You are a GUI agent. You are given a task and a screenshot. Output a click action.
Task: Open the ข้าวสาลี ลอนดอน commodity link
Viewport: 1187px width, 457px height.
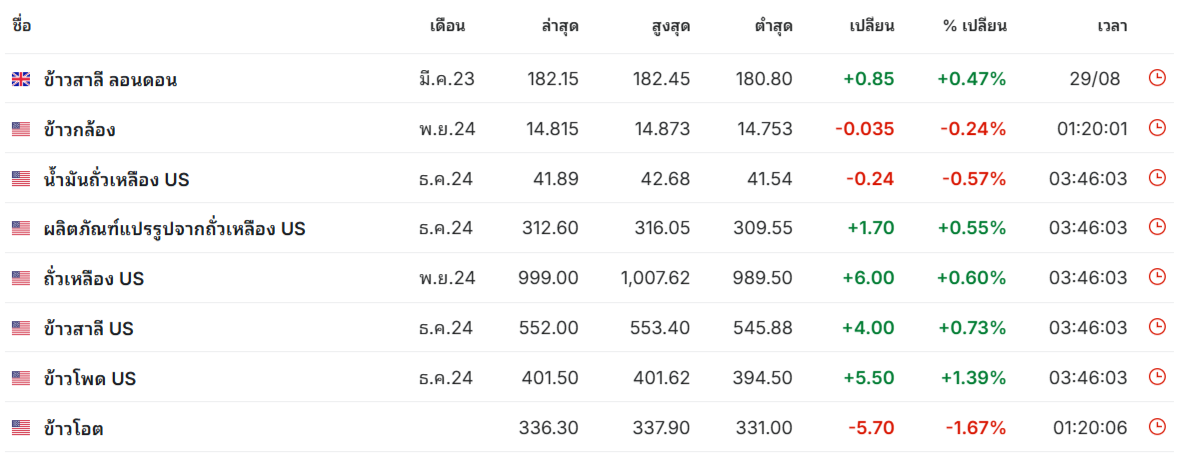(x=110, y=79)
